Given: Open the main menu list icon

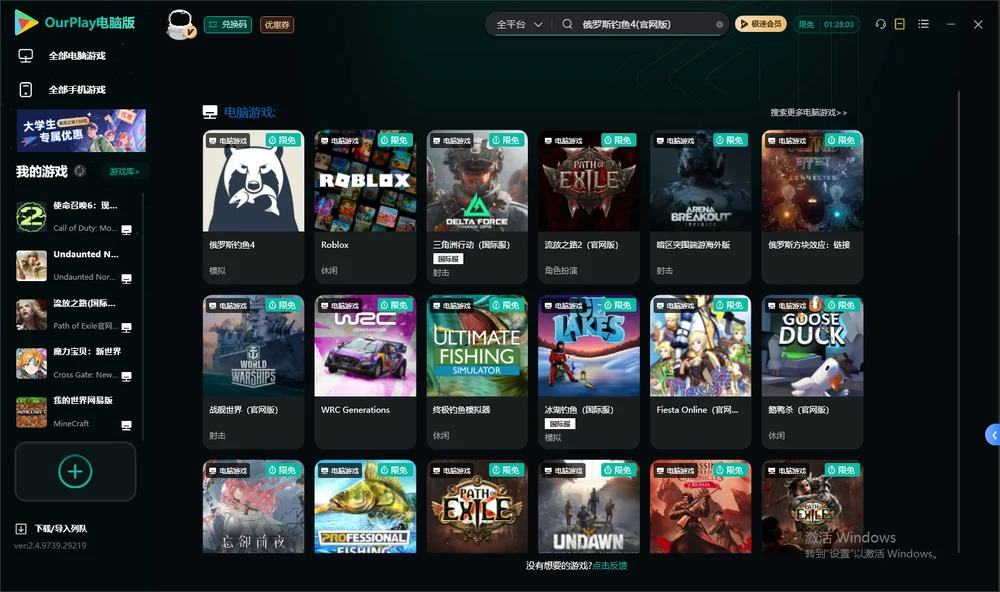Looking at the screenshot, I should (x=923, y=24).
